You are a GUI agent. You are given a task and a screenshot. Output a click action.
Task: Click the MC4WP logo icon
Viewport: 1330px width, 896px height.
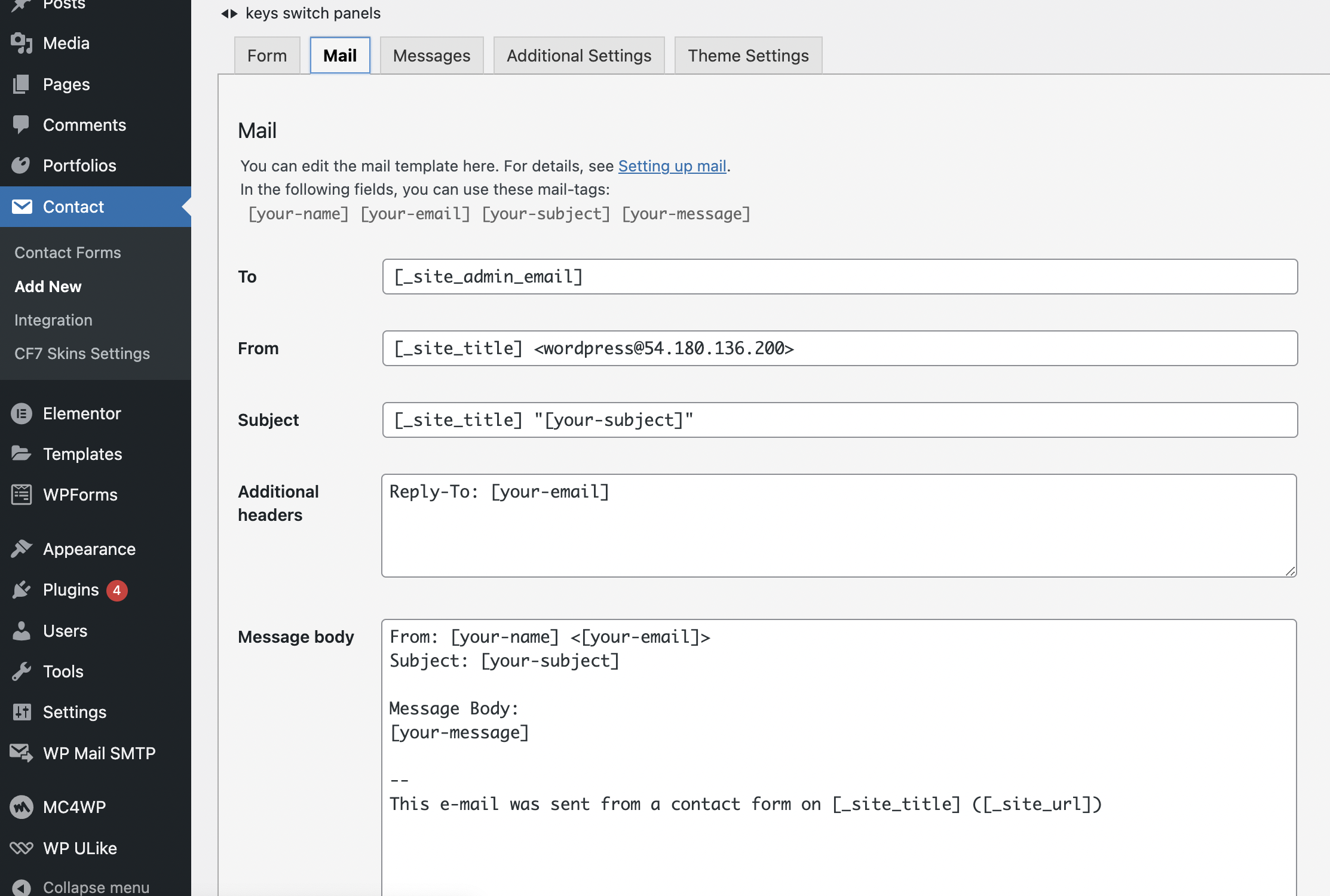(22, 807)
